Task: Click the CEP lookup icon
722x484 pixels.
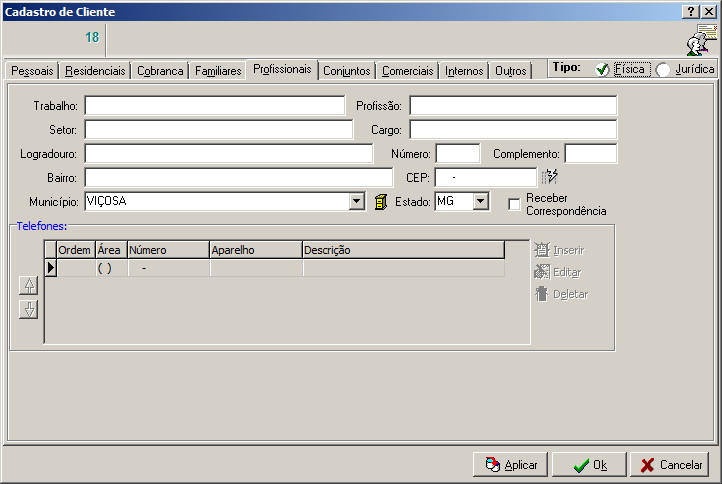Action: 549,178
